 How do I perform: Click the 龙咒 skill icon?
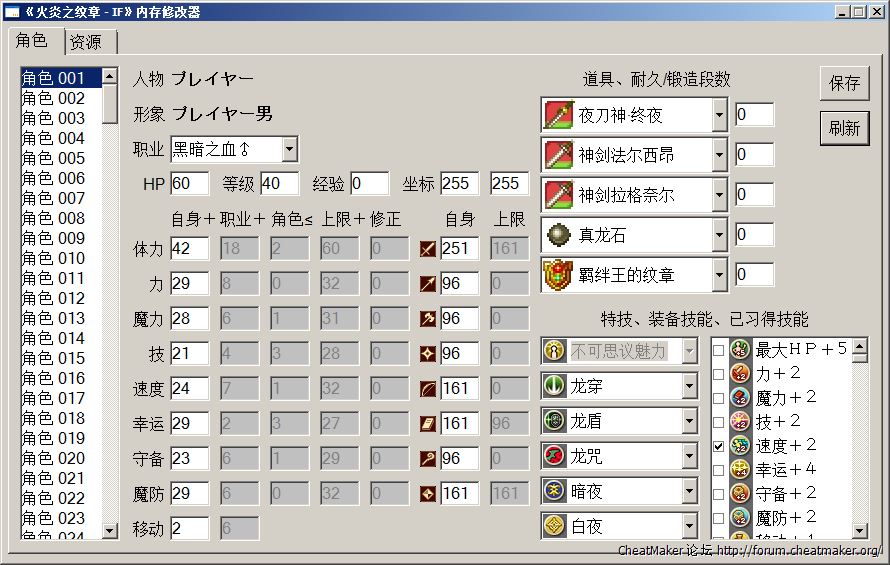pos(555,457)
